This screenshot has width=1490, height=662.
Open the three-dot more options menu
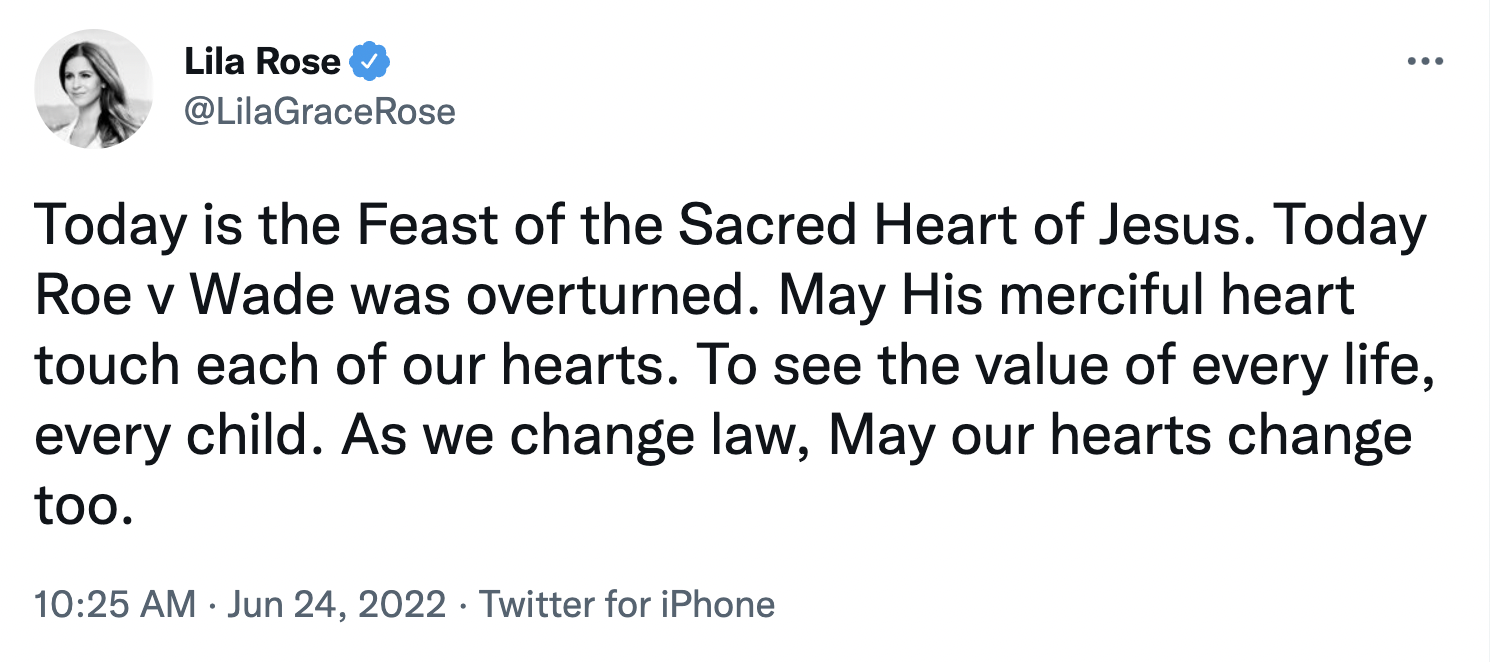(x=1425, y=62)
